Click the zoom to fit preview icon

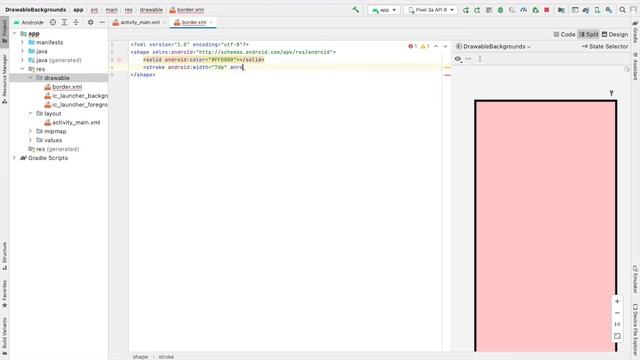(x=617, y=336)
